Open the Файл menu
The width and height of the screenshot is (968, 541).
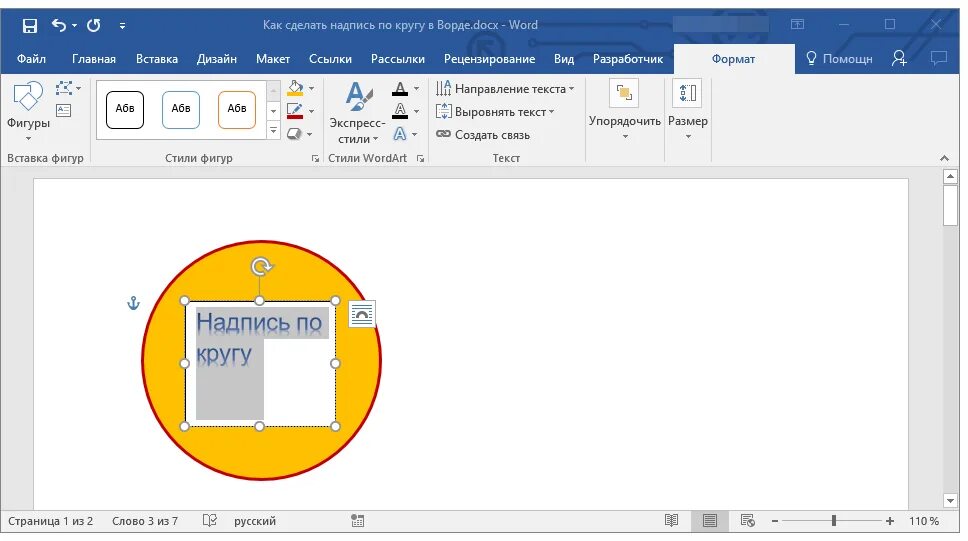pos(31,59)
